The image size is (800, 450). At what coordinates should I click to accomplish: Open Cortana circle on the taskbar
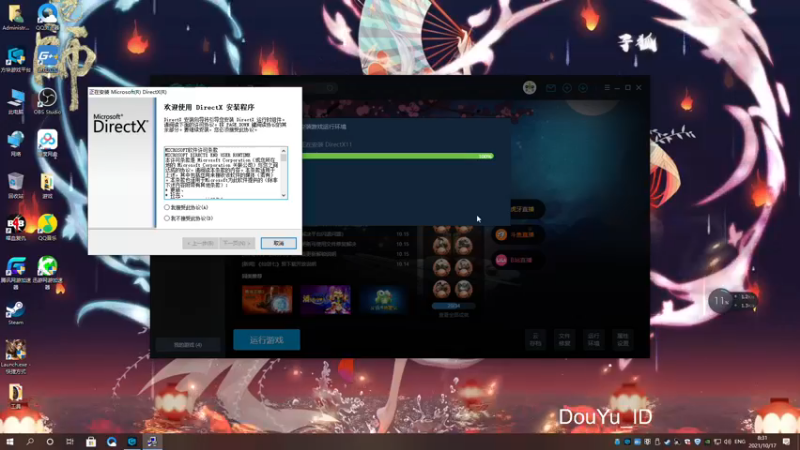tap(49, 441)
